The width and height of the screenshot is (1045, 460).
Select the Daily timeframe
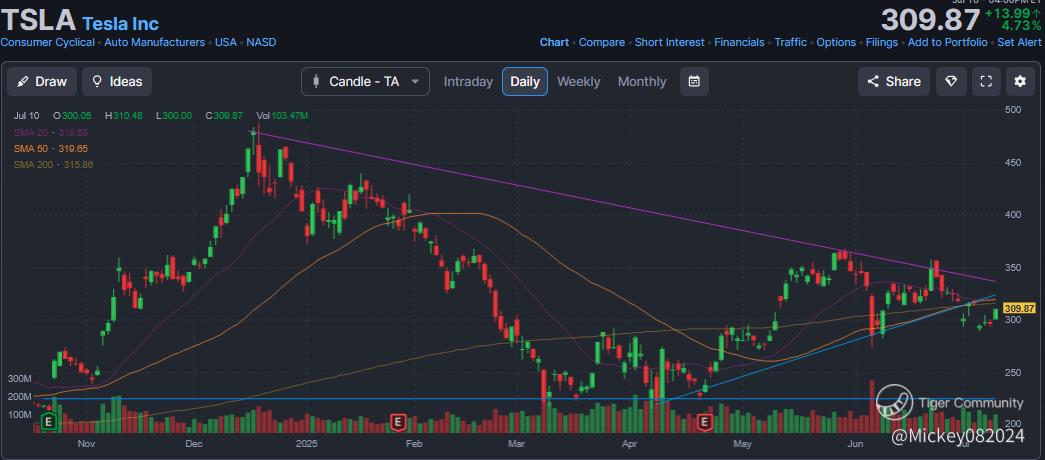pos(524,81)
